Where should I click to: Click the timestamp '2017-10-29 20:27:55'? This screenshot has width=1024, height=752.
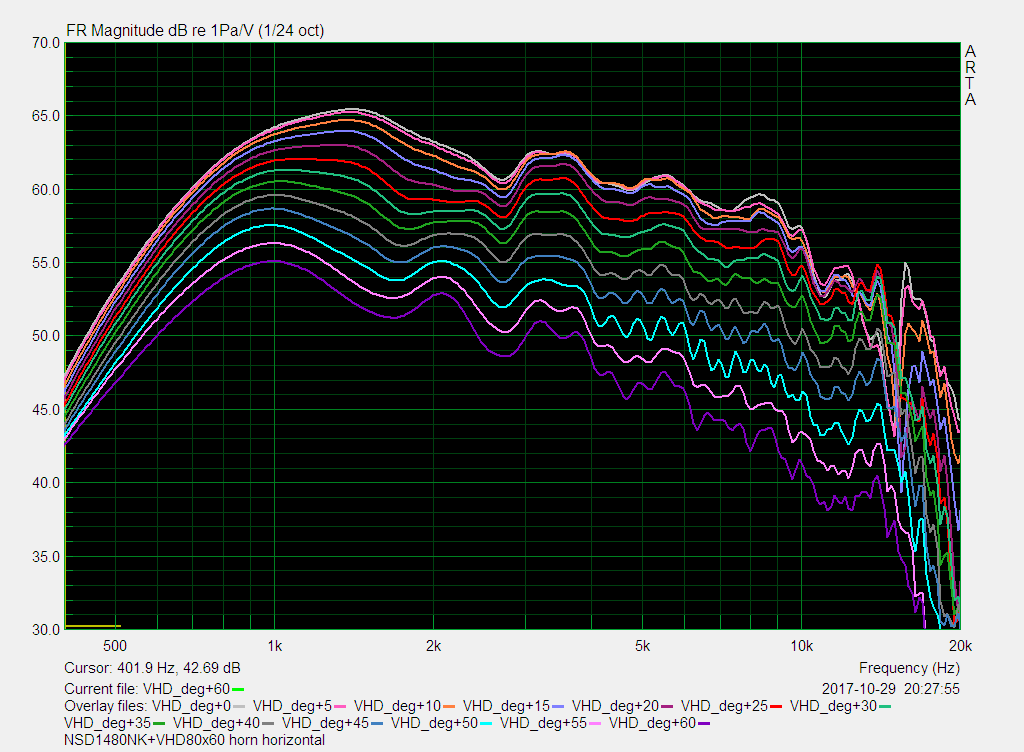click(891, 689)
